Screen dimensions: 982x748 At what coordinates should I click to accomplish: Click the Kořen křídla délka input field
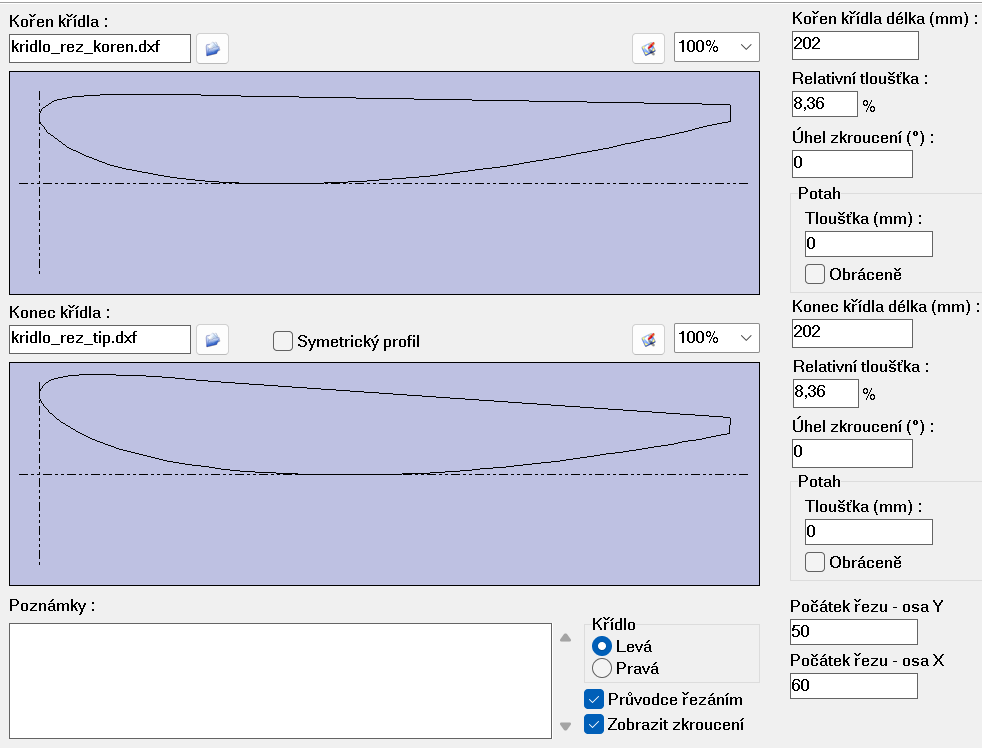pyautogui.click(x=854, y=45)
